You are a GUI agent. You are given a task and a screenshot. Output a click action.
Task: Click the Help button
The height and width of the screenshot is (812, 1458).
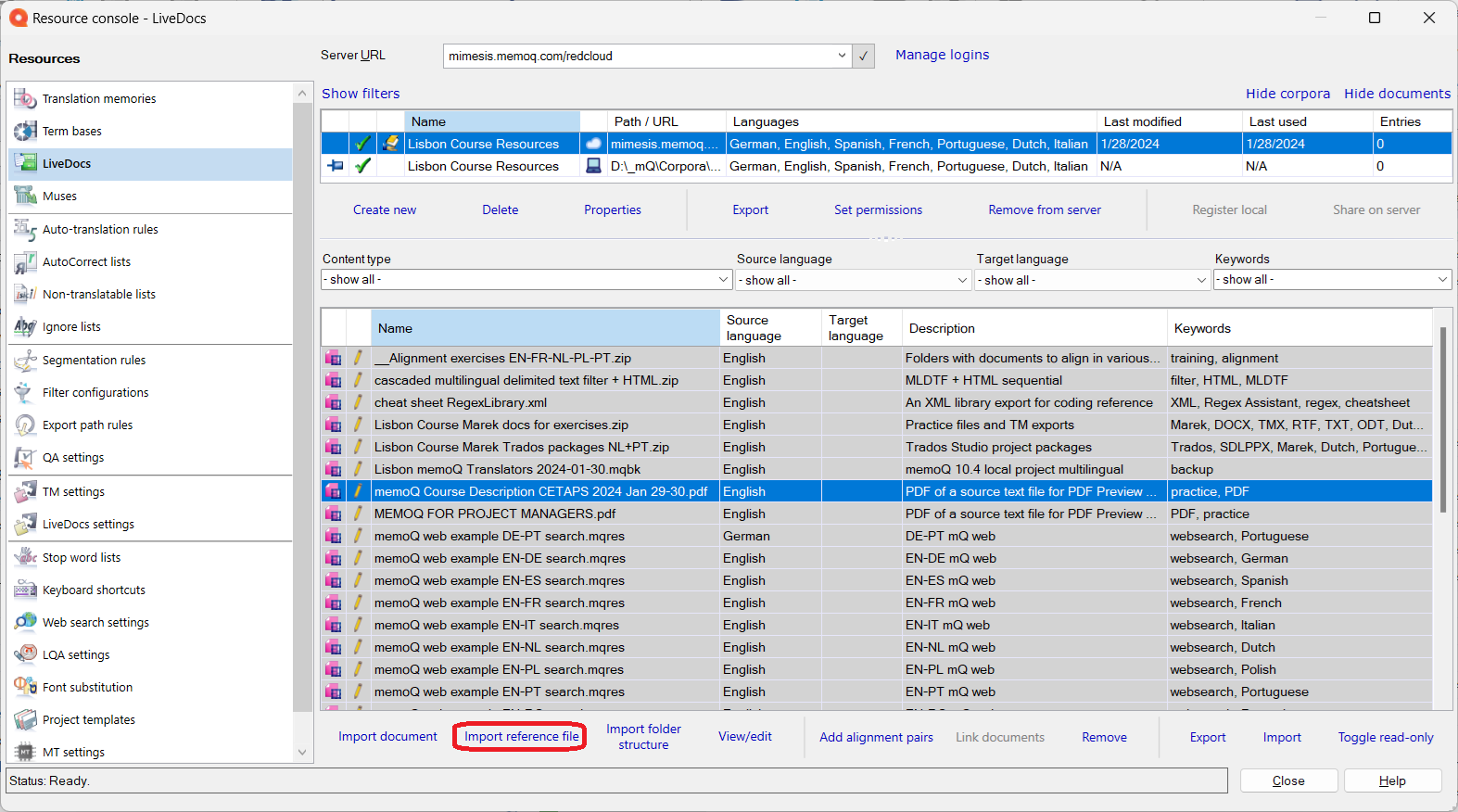pyautogui.click(x=1392, y=780)
